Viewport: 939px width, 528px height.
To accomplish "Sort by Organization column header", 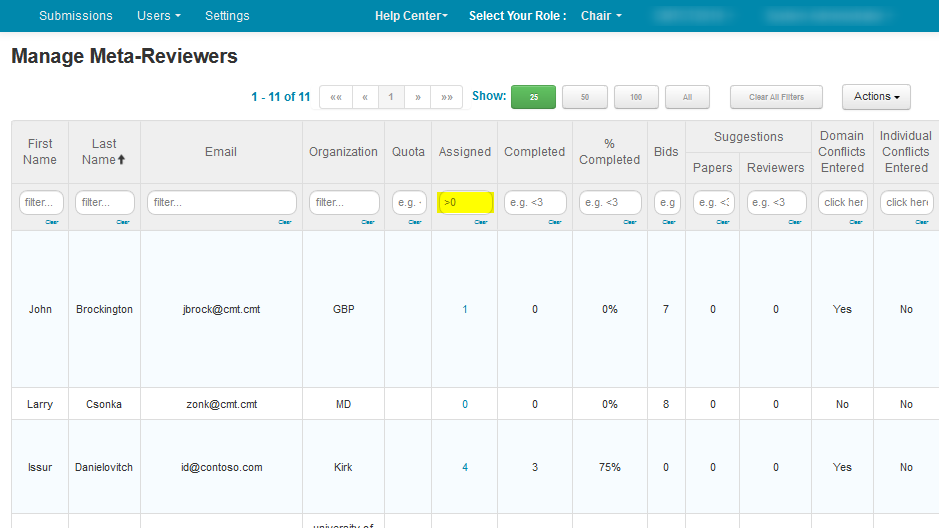I will pyautogui.click(x=343, y=152).
